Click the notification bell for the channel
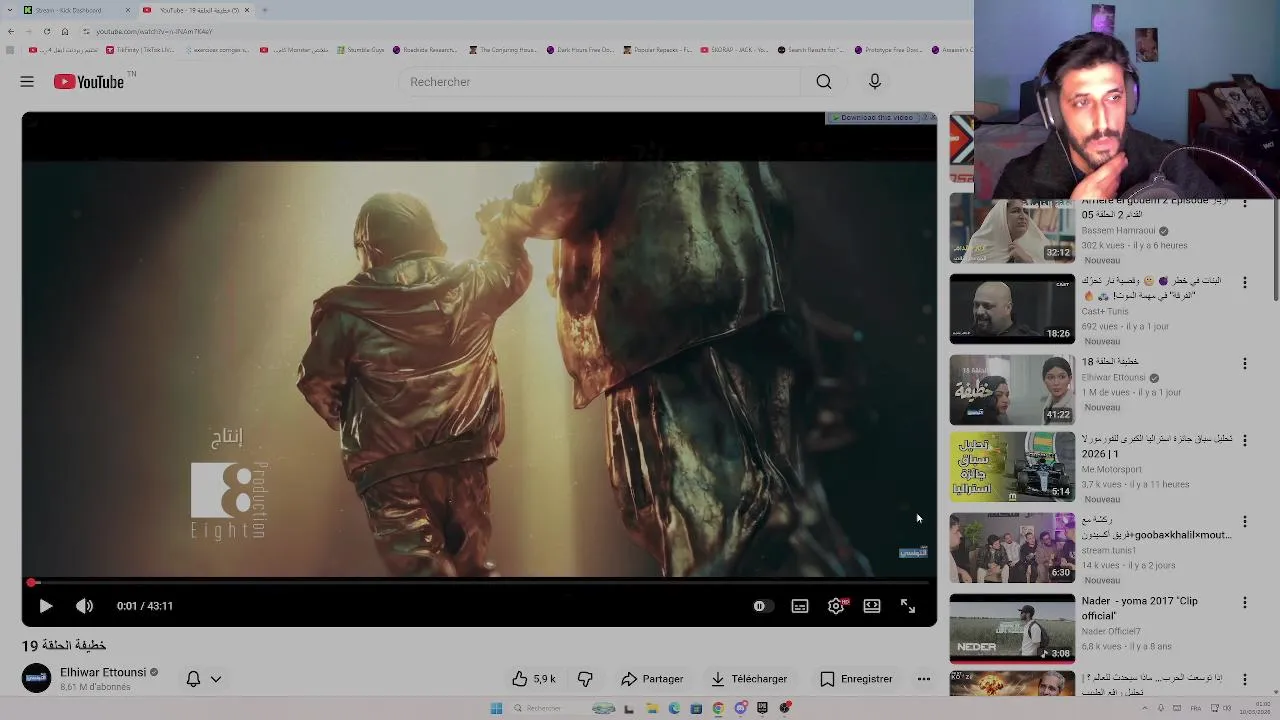Image resolution: width=1280 pixels, height=720 pixels. point(194,679)
